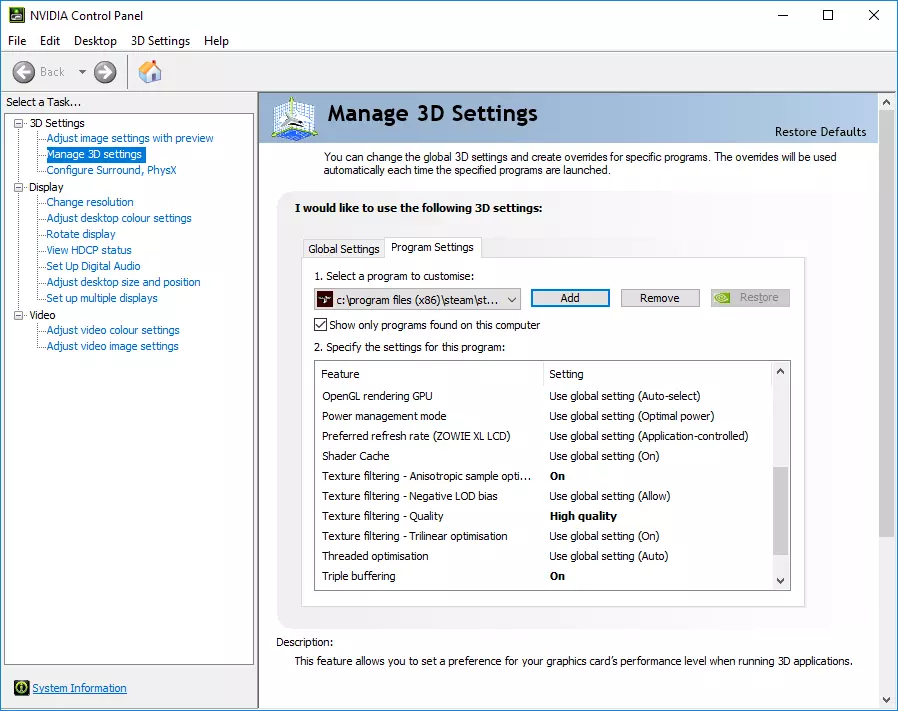This screenshot has width=898, height=711.
Task: Toggle Show only programs found on this computer
Action: [x=321, y=325]
